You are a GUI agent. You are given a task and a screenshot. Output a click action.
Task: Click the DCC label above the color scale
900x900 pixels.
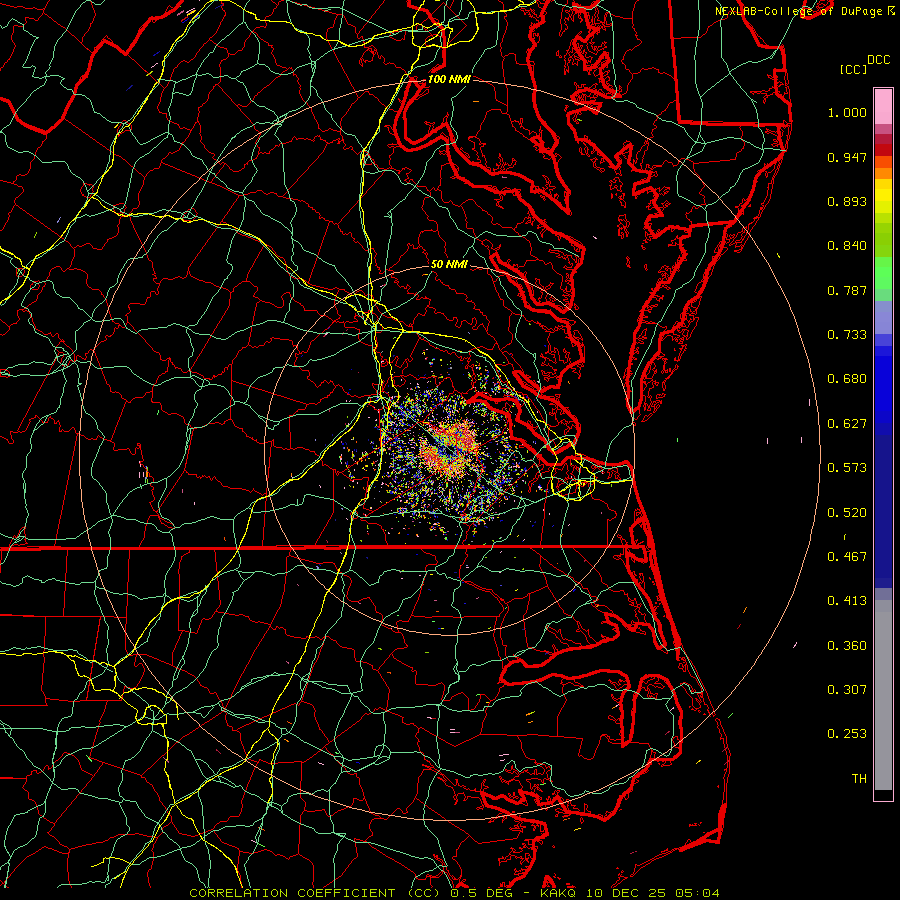point(878,60)
